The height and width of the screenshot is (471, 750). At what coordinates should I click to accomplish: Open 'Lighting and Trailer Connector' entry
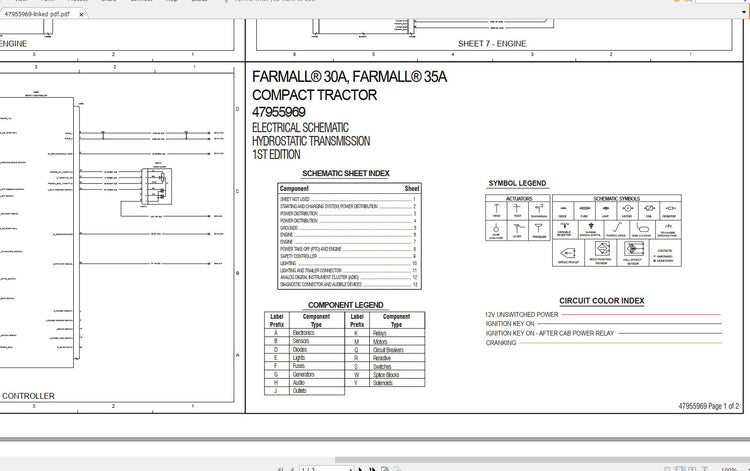point(348,271)
